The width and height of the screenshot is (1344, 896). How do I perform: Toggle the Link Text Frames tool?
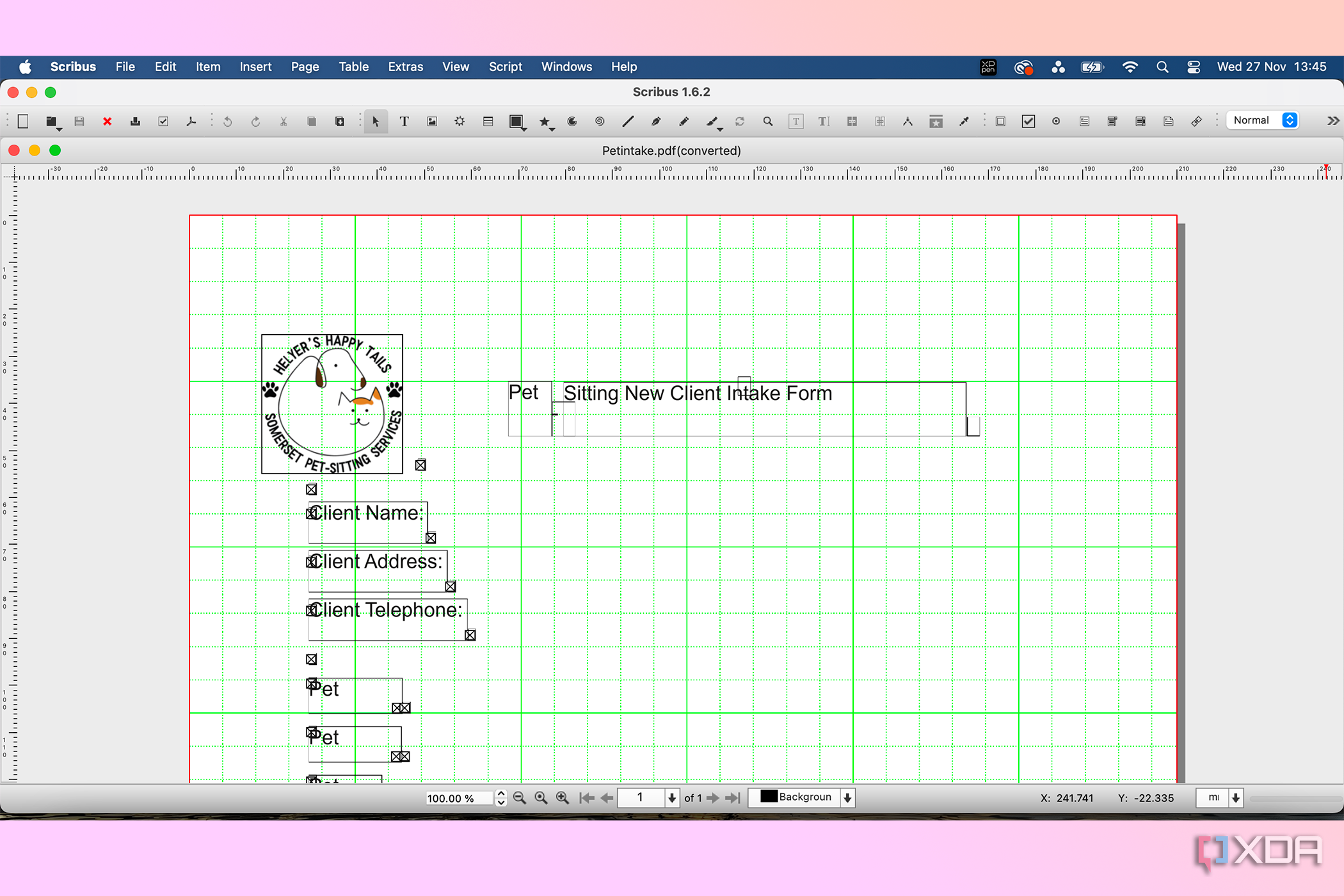(x=852, y=122)
